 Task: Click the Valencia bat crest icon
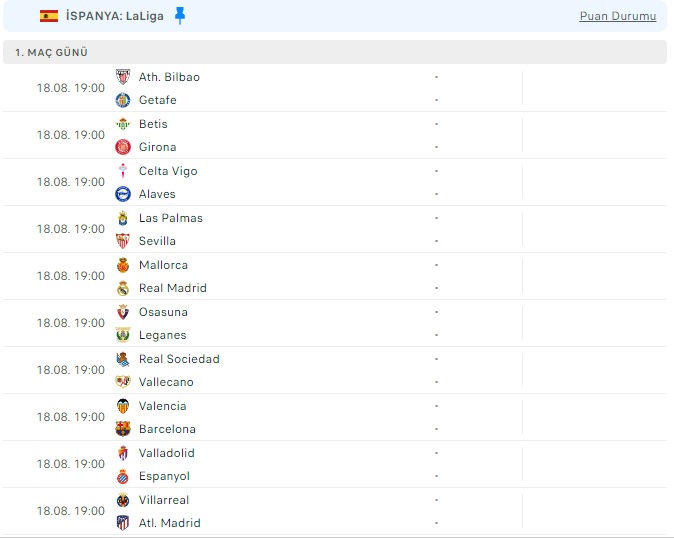123,406
